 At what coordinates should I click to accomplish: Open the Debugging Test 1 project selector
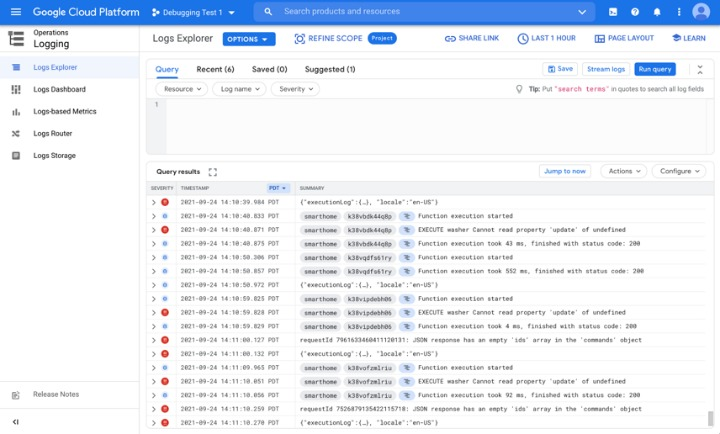pos(193,12)
